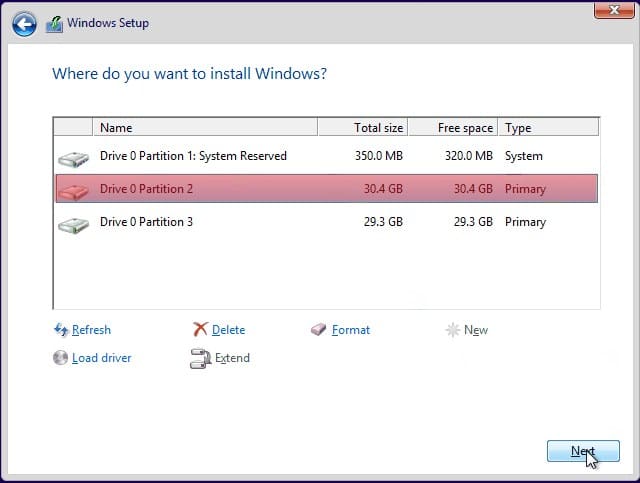Click Partition 2 total size 30.4 GB

click(x=383, y=189)
